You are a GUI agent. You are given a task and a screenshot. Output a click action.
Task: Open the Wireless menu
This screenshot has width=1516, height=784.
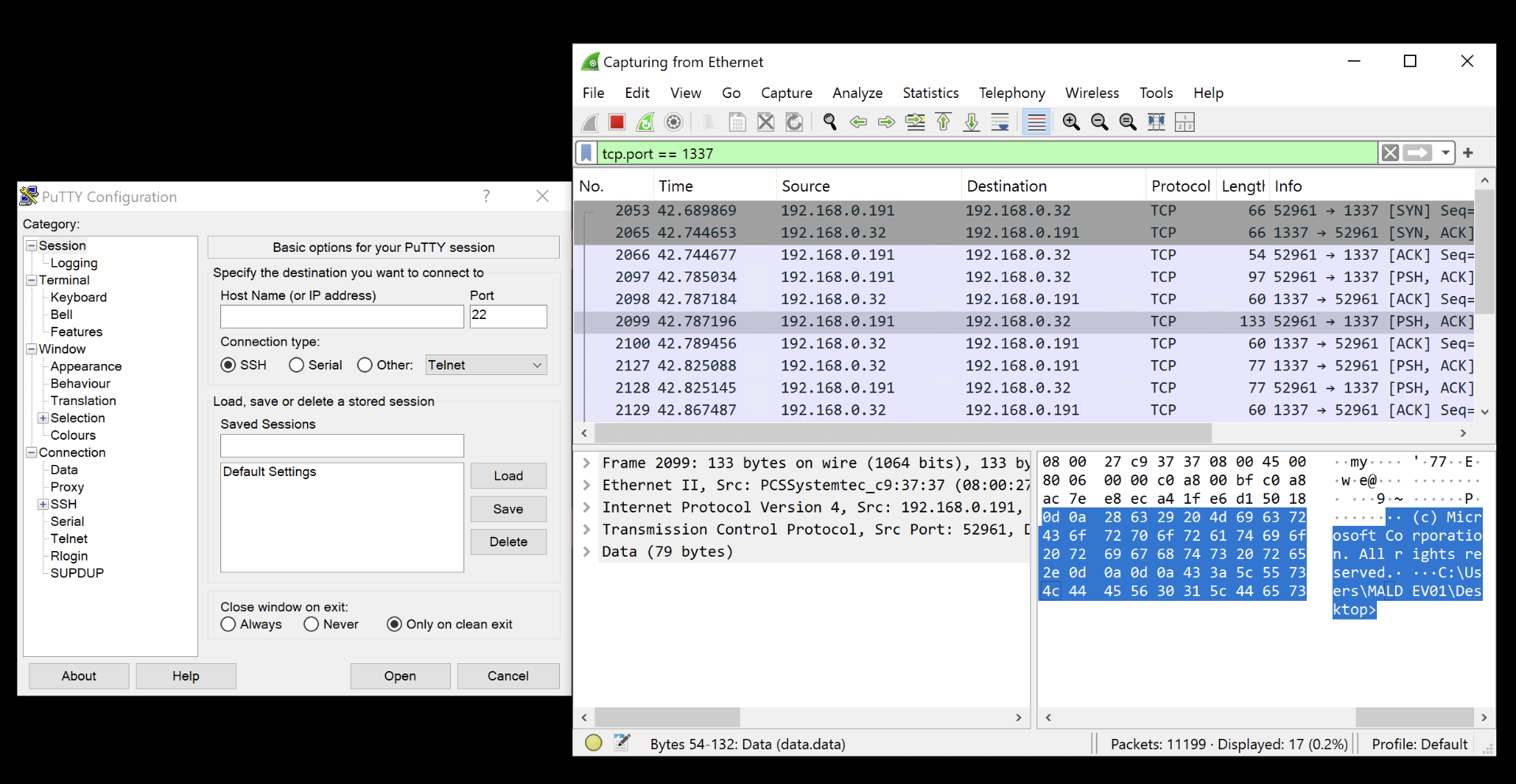1092,93
